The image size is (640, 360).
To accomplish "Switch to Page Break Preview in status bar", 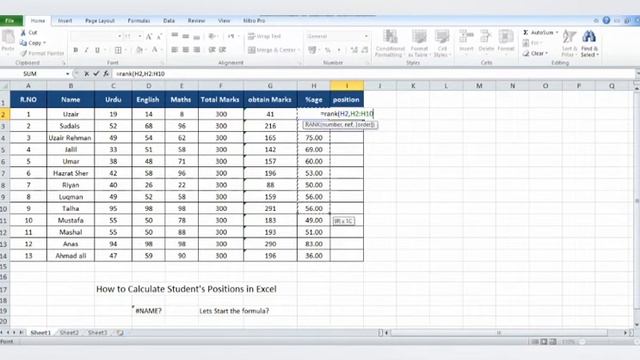I will coord(553,342).
